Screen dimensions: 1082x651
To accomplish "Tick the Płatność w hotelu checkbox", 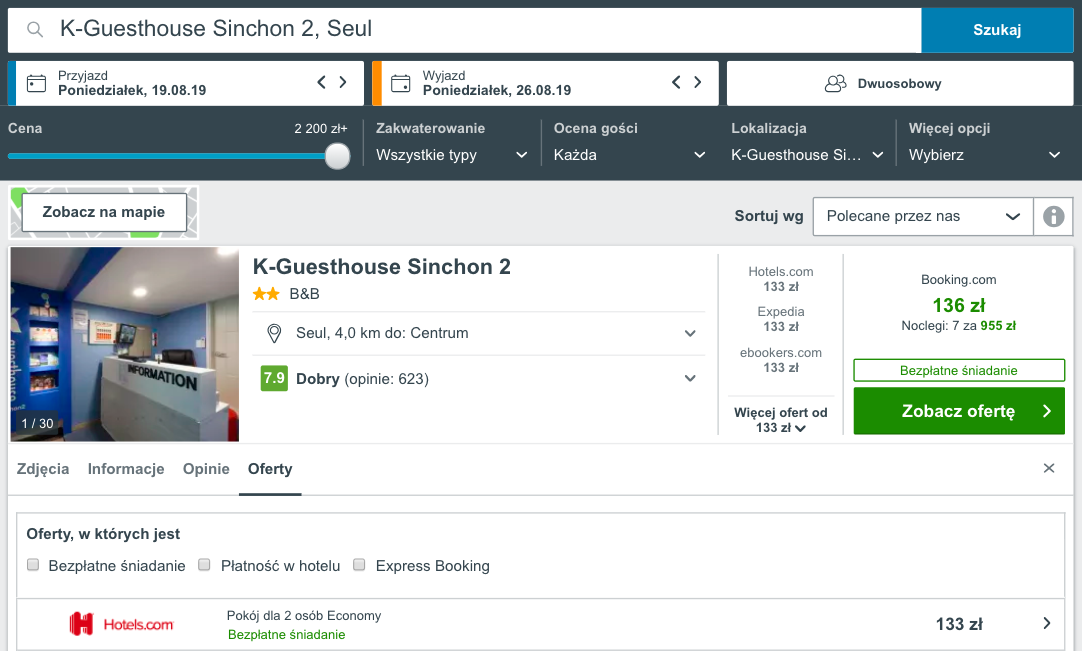I will click(x=204, y=565).
